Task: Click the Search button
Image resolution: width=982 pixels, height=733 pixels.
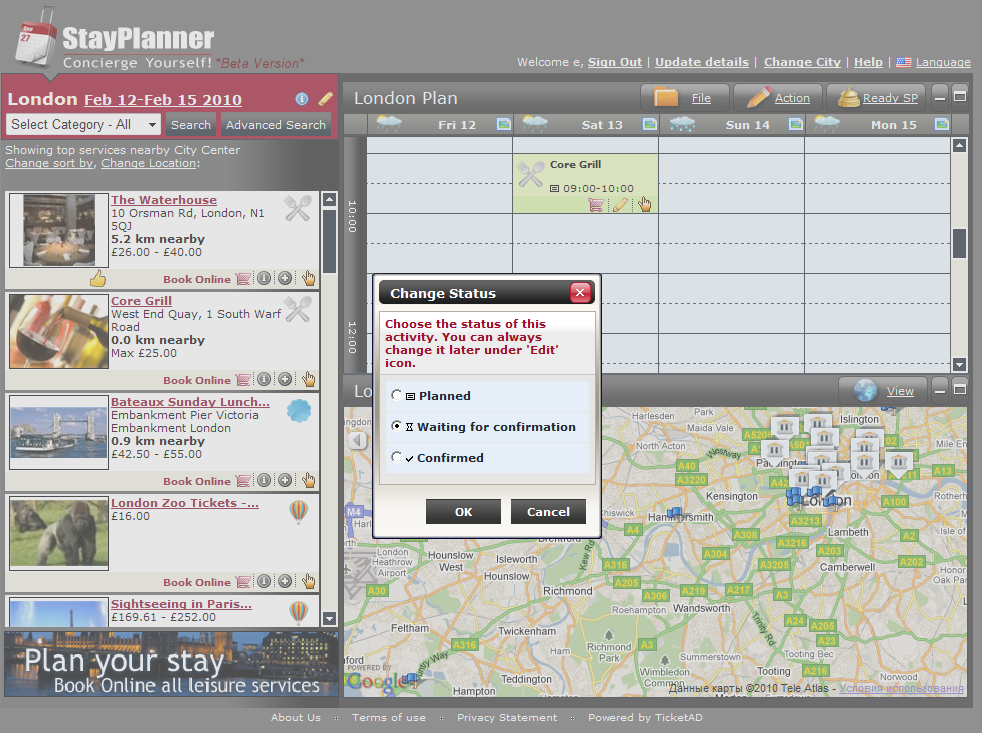Action: point(191,125)
